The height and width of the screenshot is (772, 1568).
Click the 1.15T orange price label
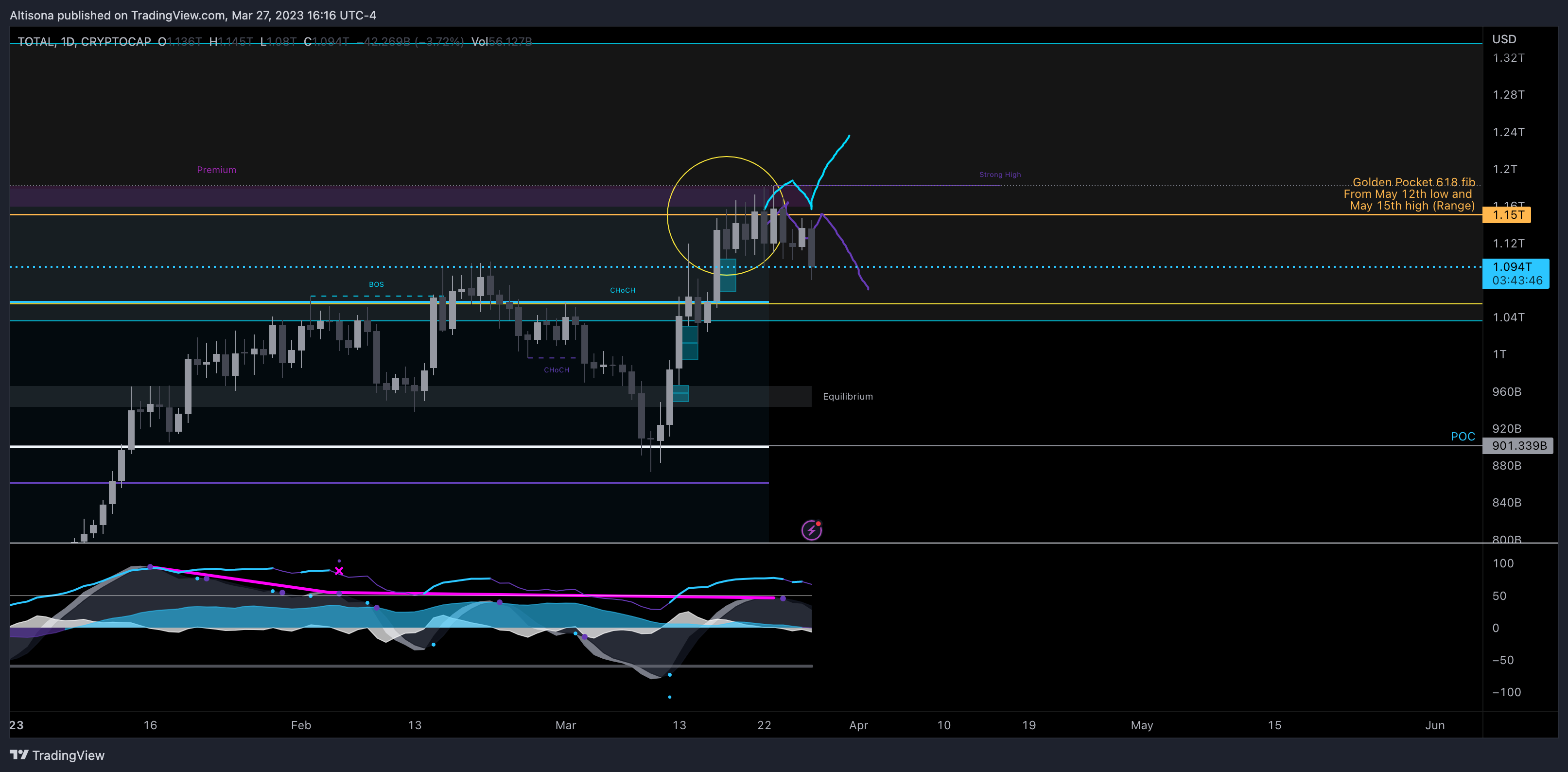1506,214
